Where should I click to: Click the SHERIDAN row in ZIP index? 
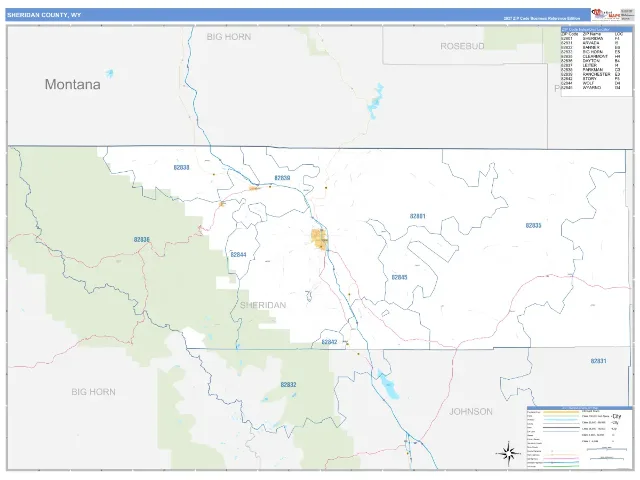(x=591, y=38)
